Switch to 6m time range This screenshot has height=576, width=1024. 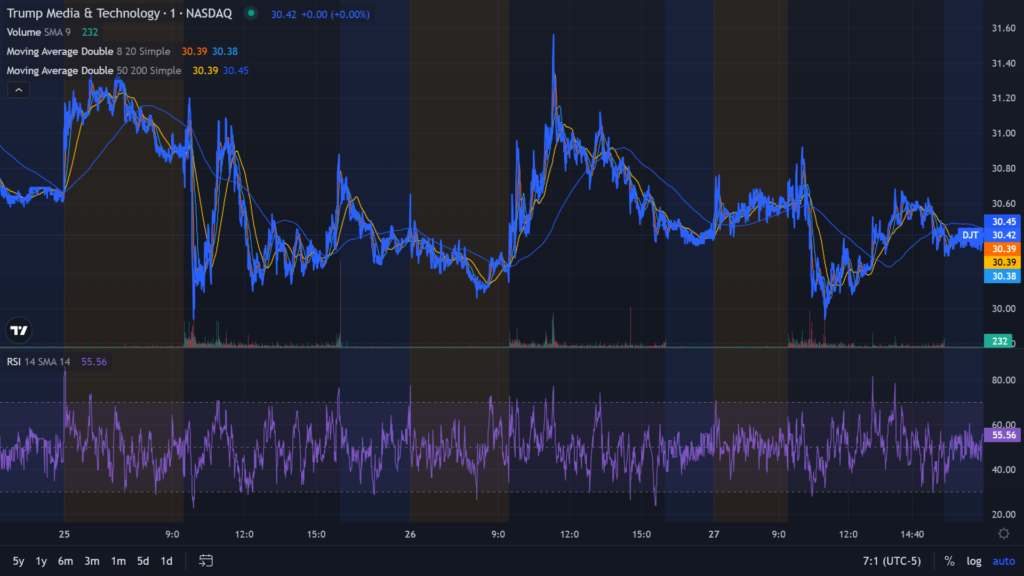(x=65, y=561)
